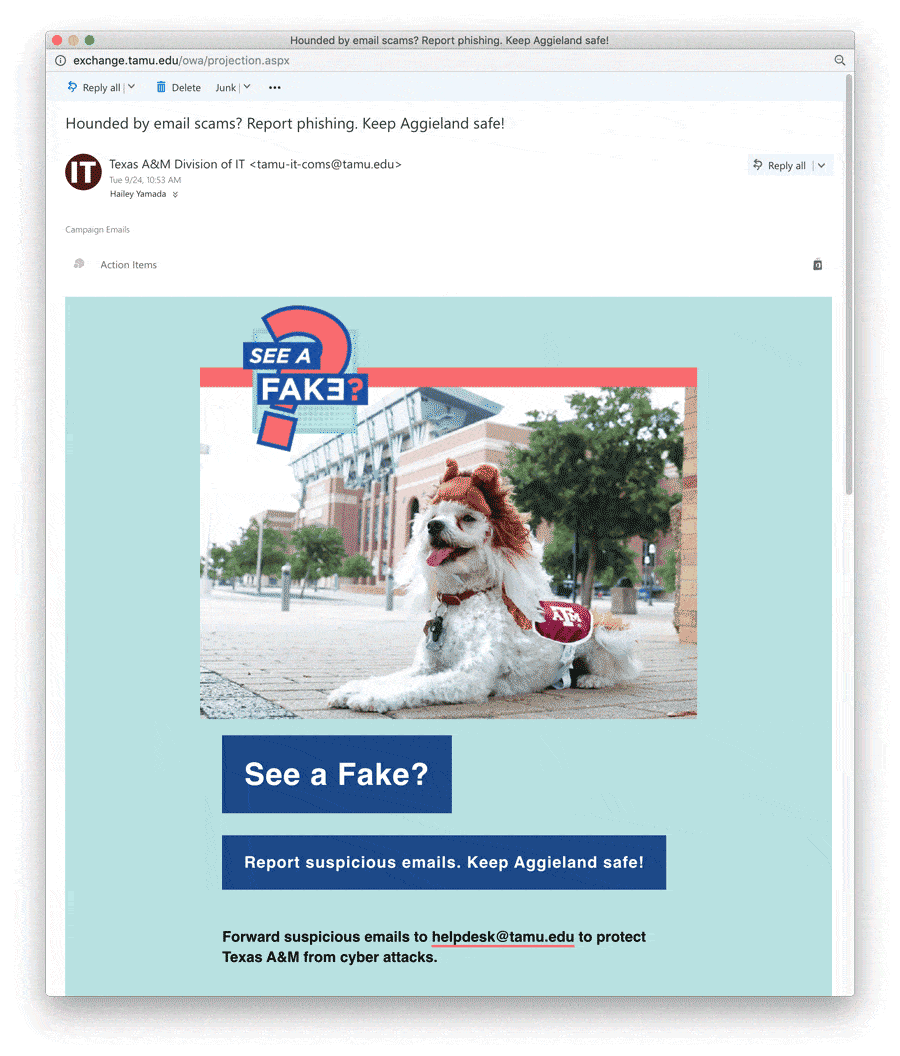Click the exchange.tamu.edu address field

point(181,61)
